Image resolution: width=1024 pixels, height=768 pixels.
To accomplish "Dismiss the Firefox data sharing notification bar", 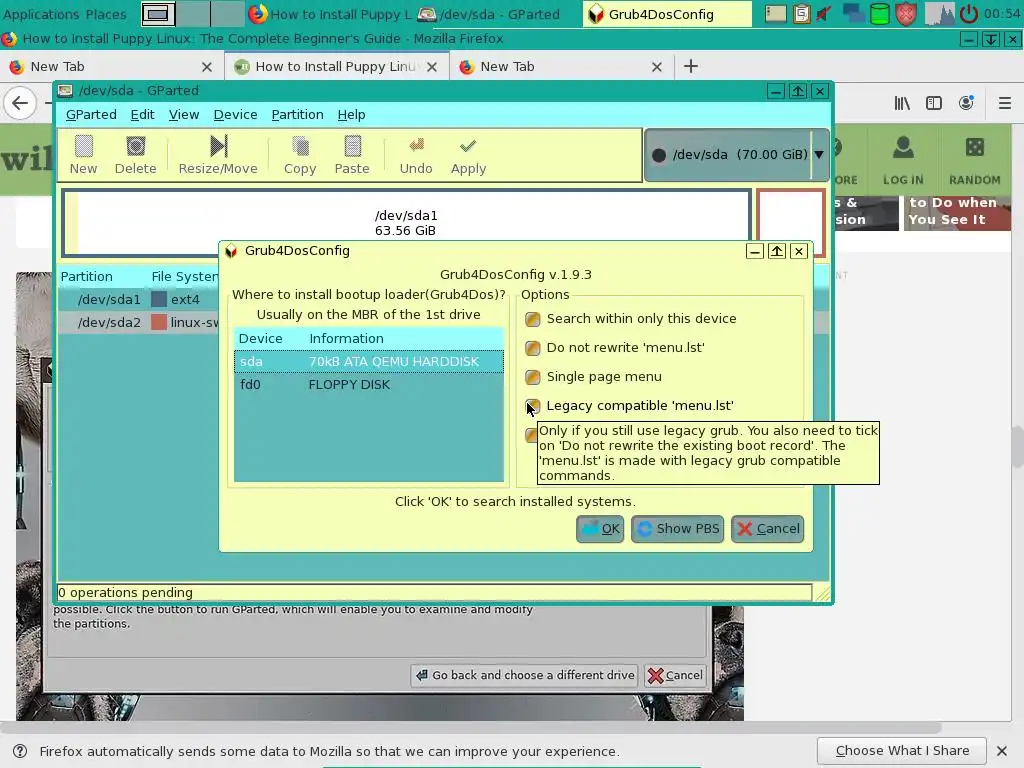I will coord(1002,751).
